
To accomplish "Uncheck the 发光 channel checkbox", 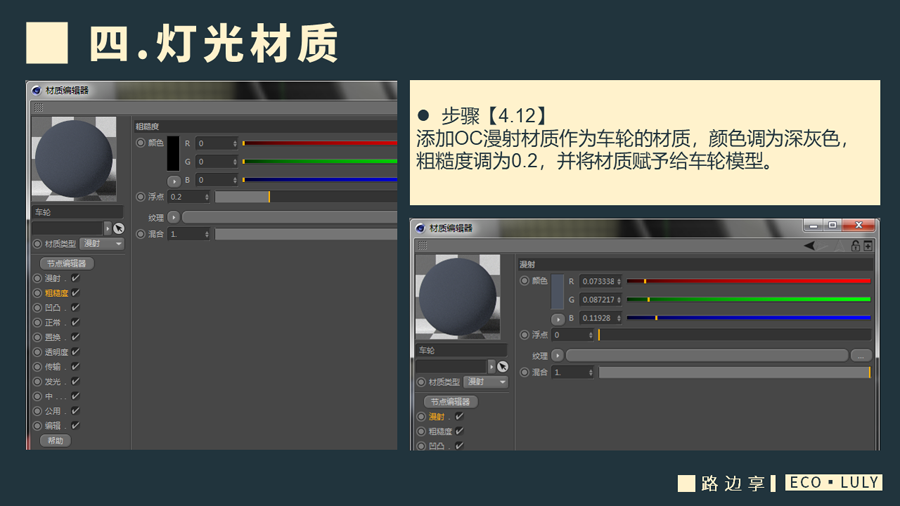I will [x=75, y=381].
